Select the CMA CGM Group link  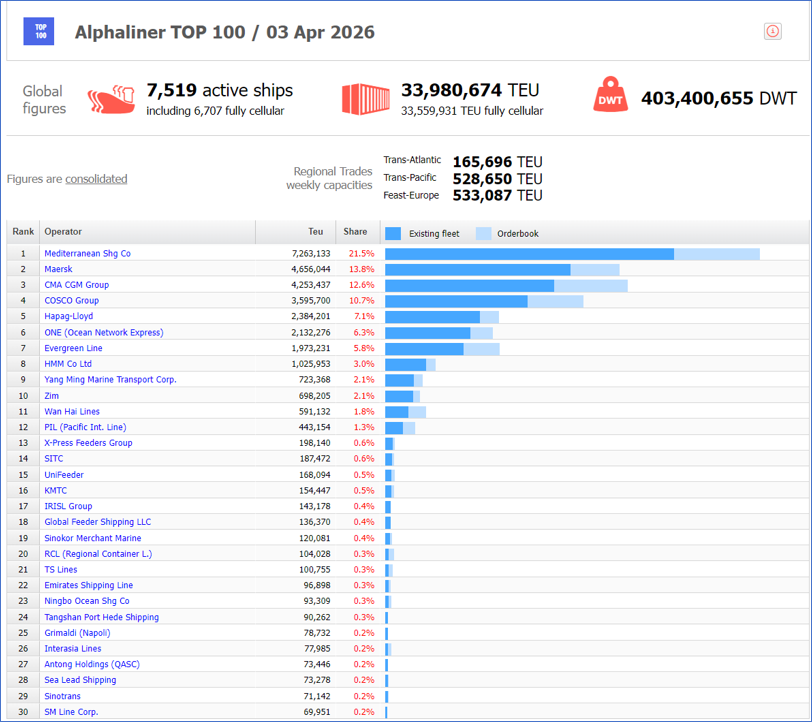pyautogui.click(x=76, y=285)
